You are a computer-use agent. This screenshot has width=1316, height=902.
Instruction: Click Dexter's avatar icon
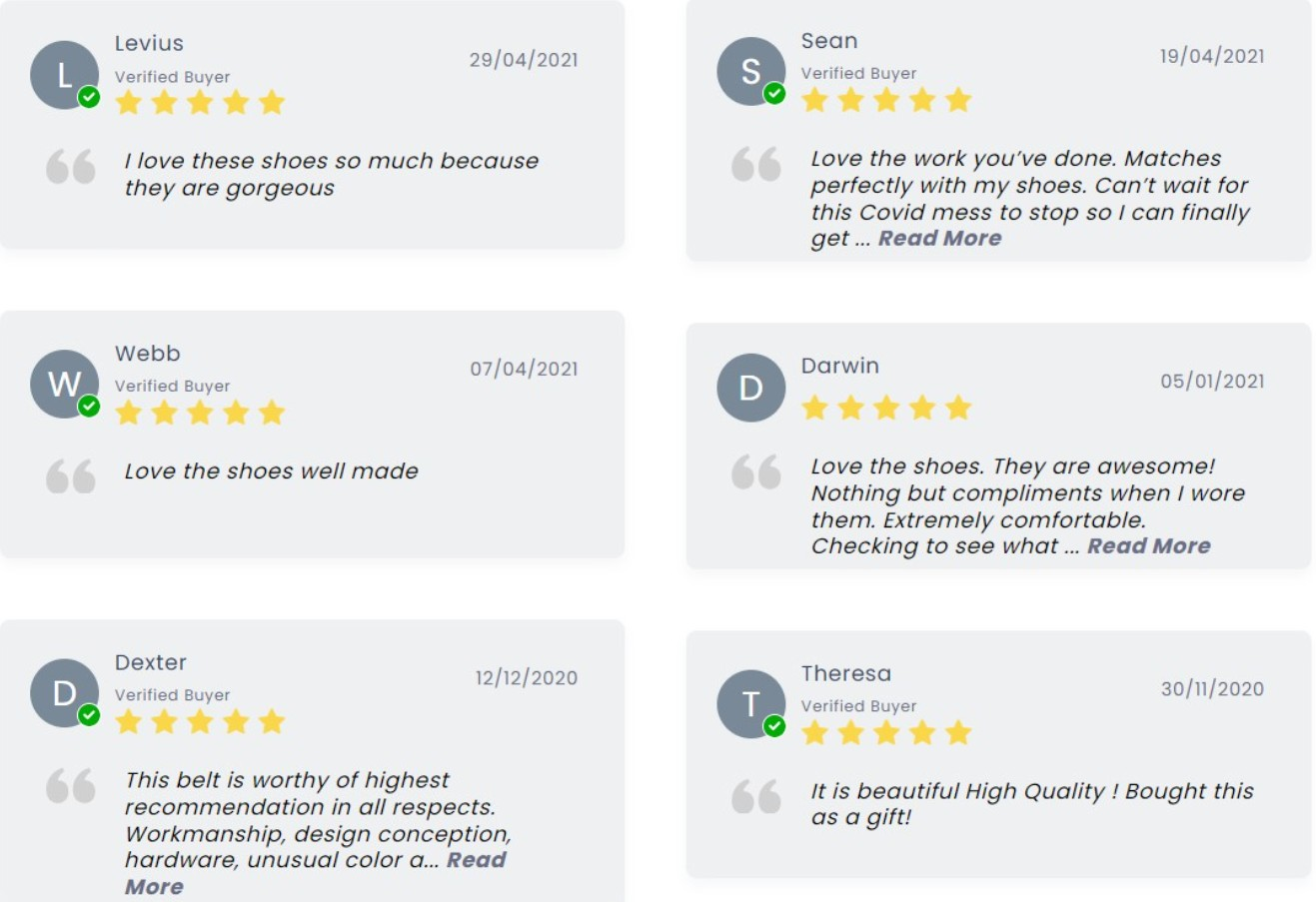(x=64, y=692)
